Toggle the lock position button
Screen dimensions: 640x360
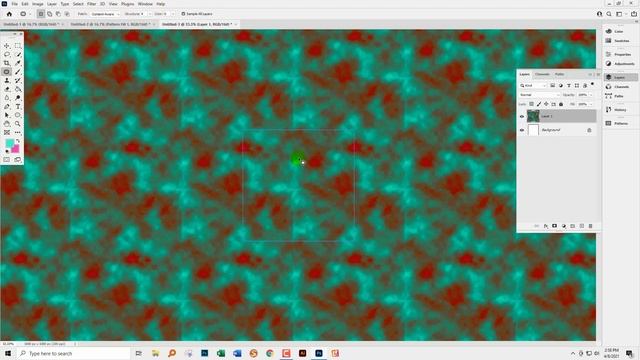click(546, 104)
